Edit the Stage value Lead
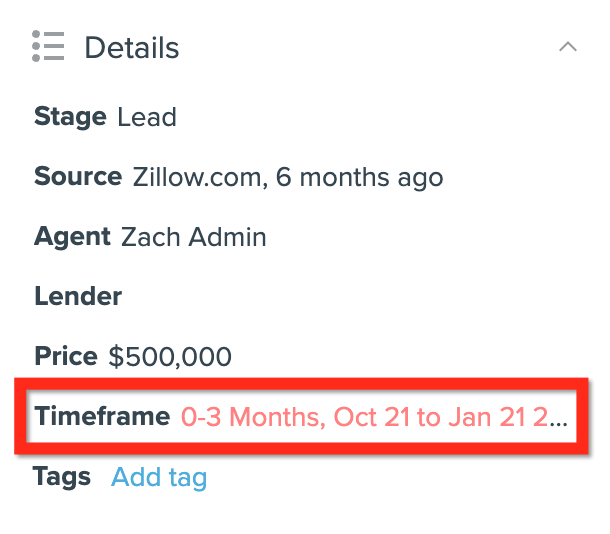 (147, 117)
